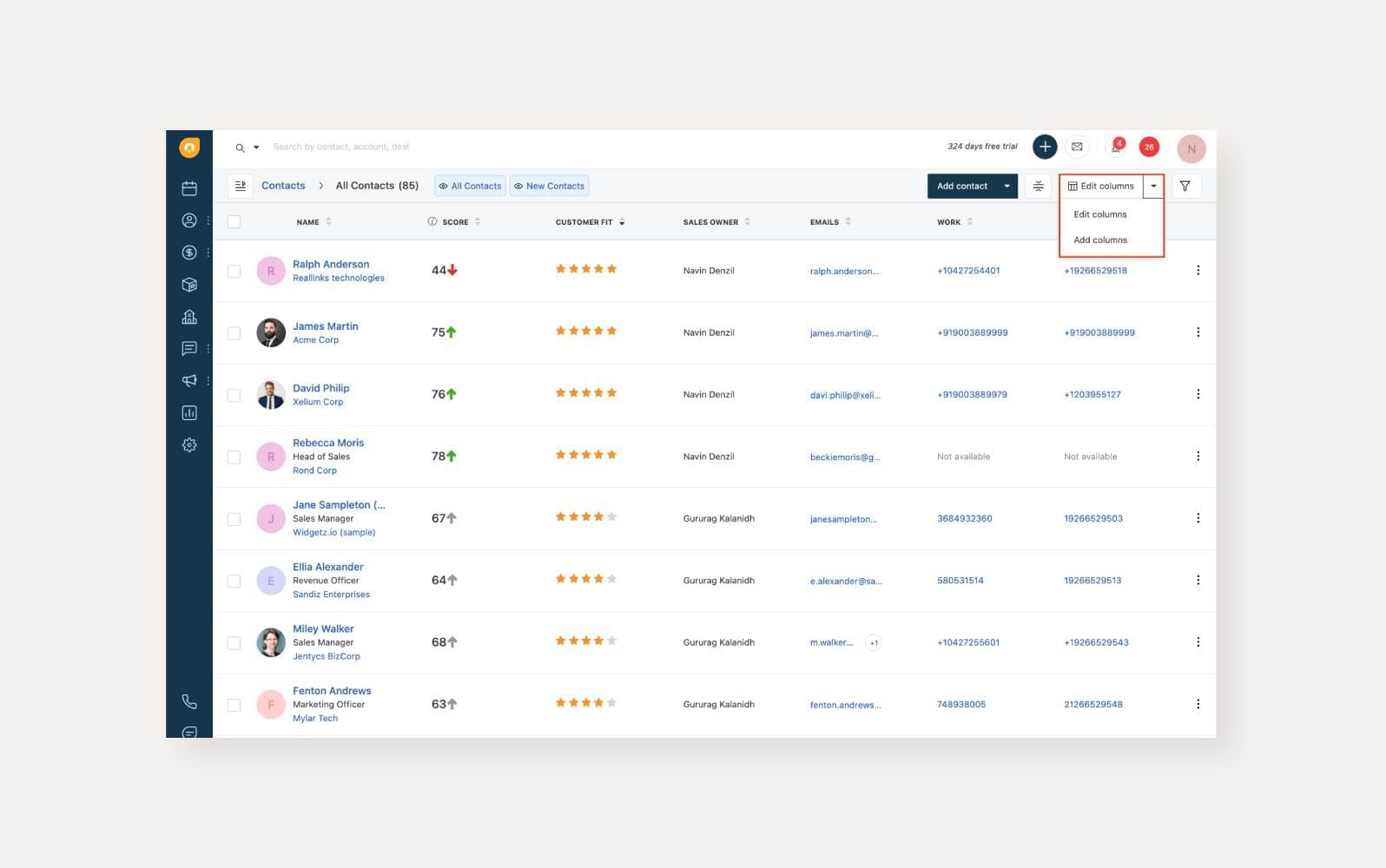This screenshot has height=868, width=1386.
Task: Open row actions menu for Miley Walker
Action: (x=1198, y=642)
